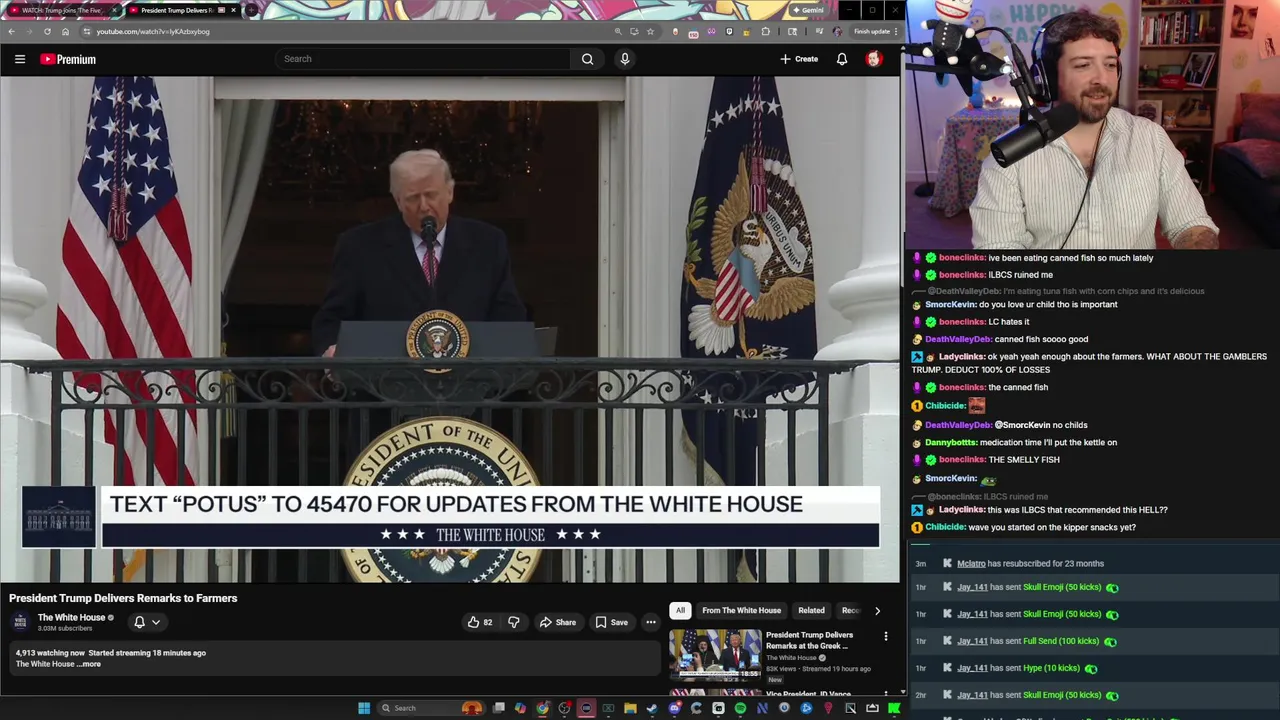Expand video description with ...more
The width and height of the screenshot is (1280, 720).
pyautogui.click(x=90, y=664)
